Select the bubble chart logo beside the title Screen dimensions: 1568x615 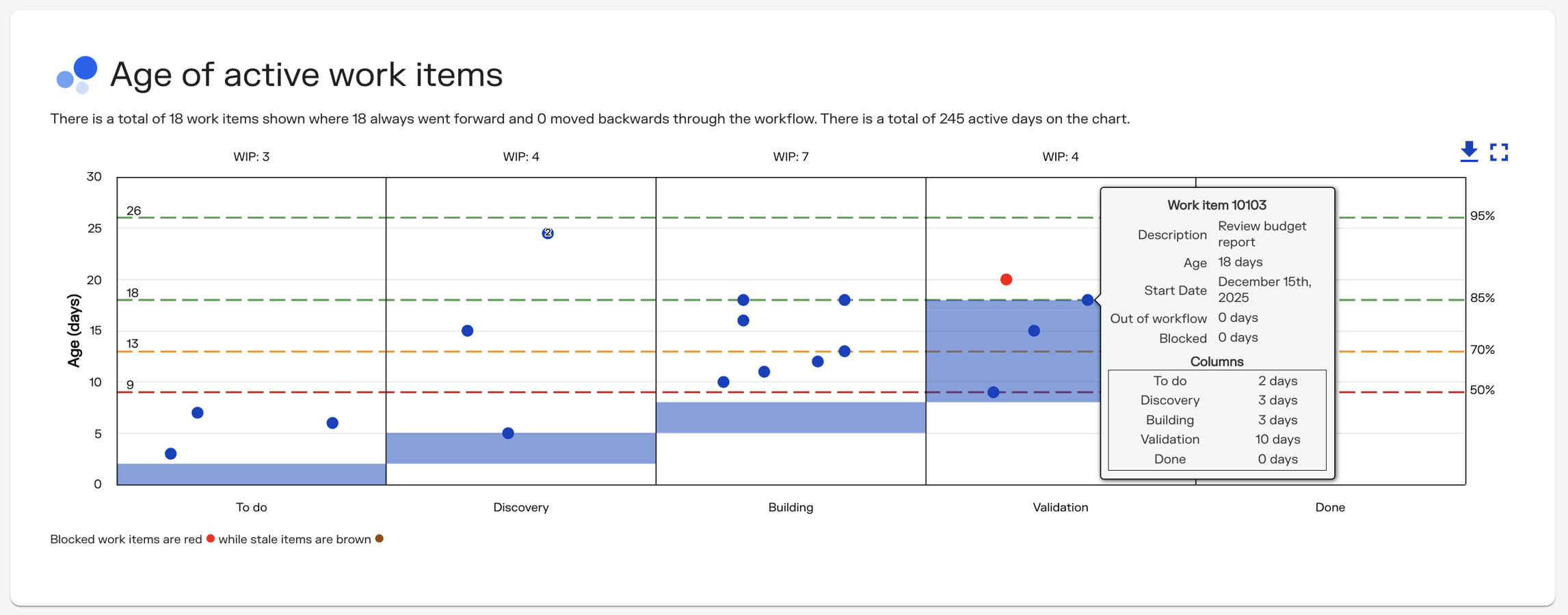pos(76,73)
